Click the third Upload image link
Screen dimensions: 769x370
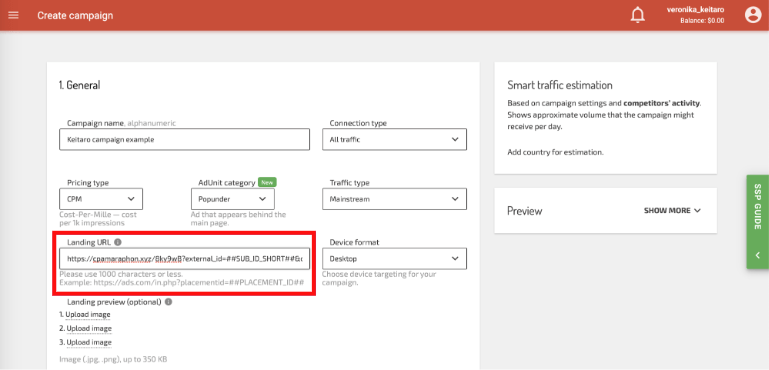(x=89, y=342)
